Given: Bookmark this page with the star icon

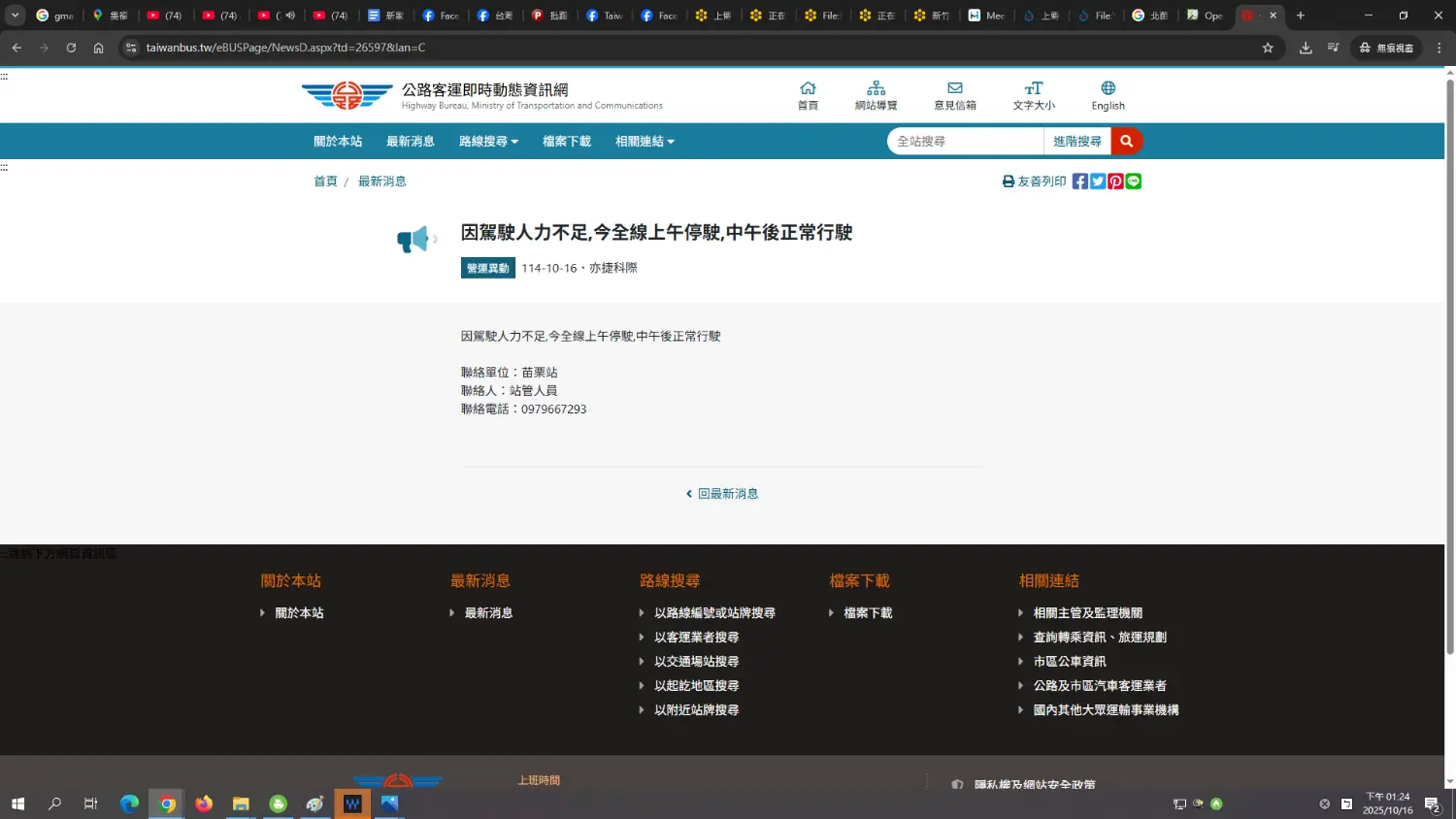Looking at the screenshot, I should pos(1268,48).
